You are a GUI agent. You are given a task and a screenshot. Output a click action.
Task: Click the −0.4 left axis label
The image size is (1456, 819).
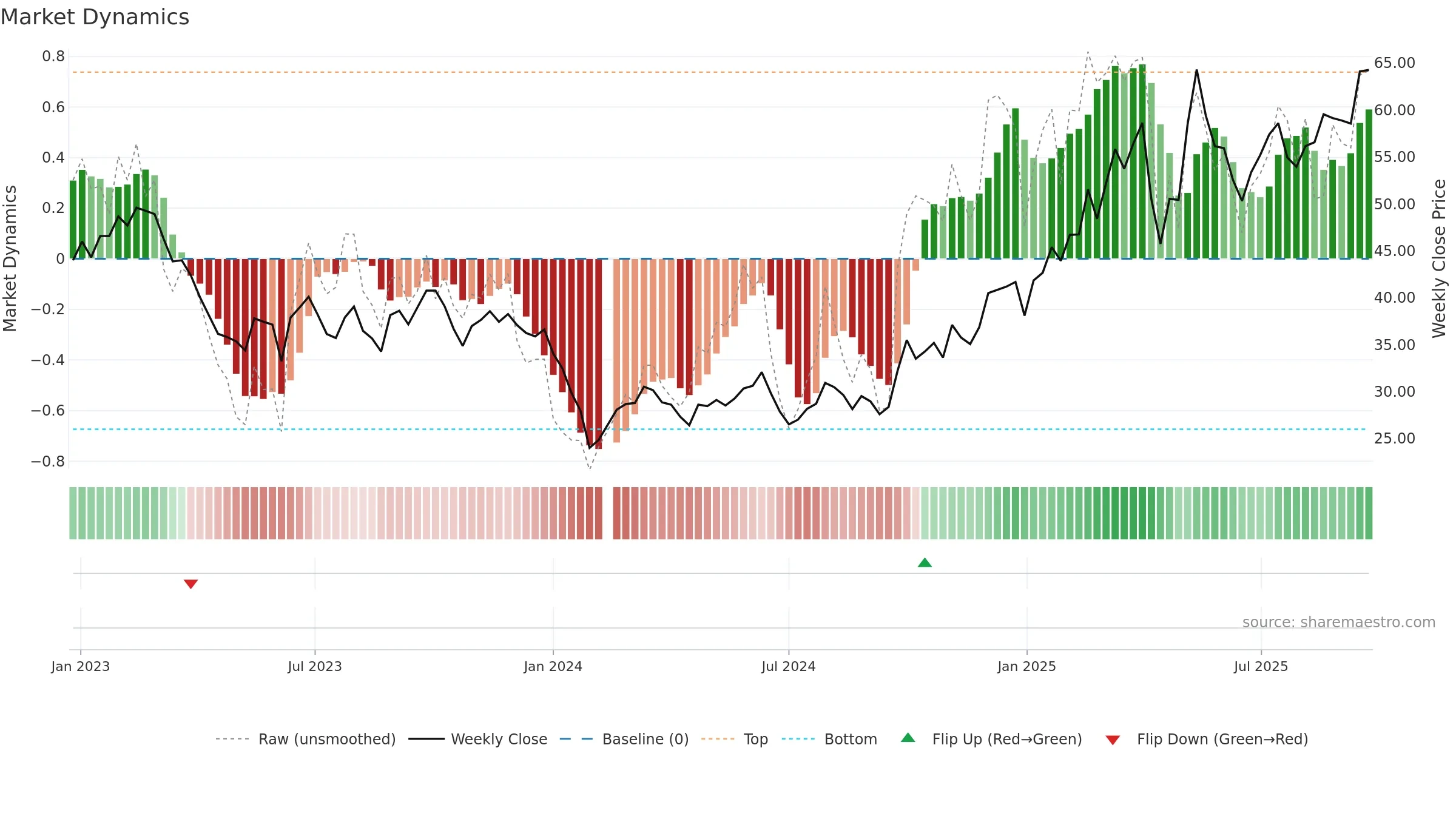tap(48, 360)
